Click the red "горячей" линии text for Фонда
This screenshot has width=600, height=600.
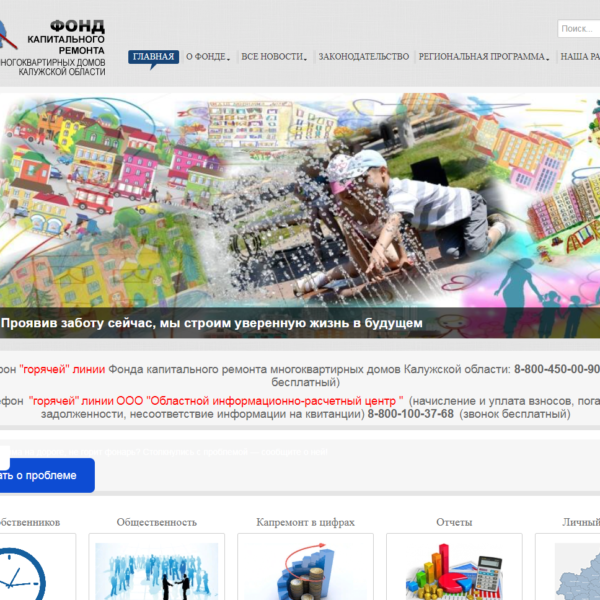coord(62,369)
